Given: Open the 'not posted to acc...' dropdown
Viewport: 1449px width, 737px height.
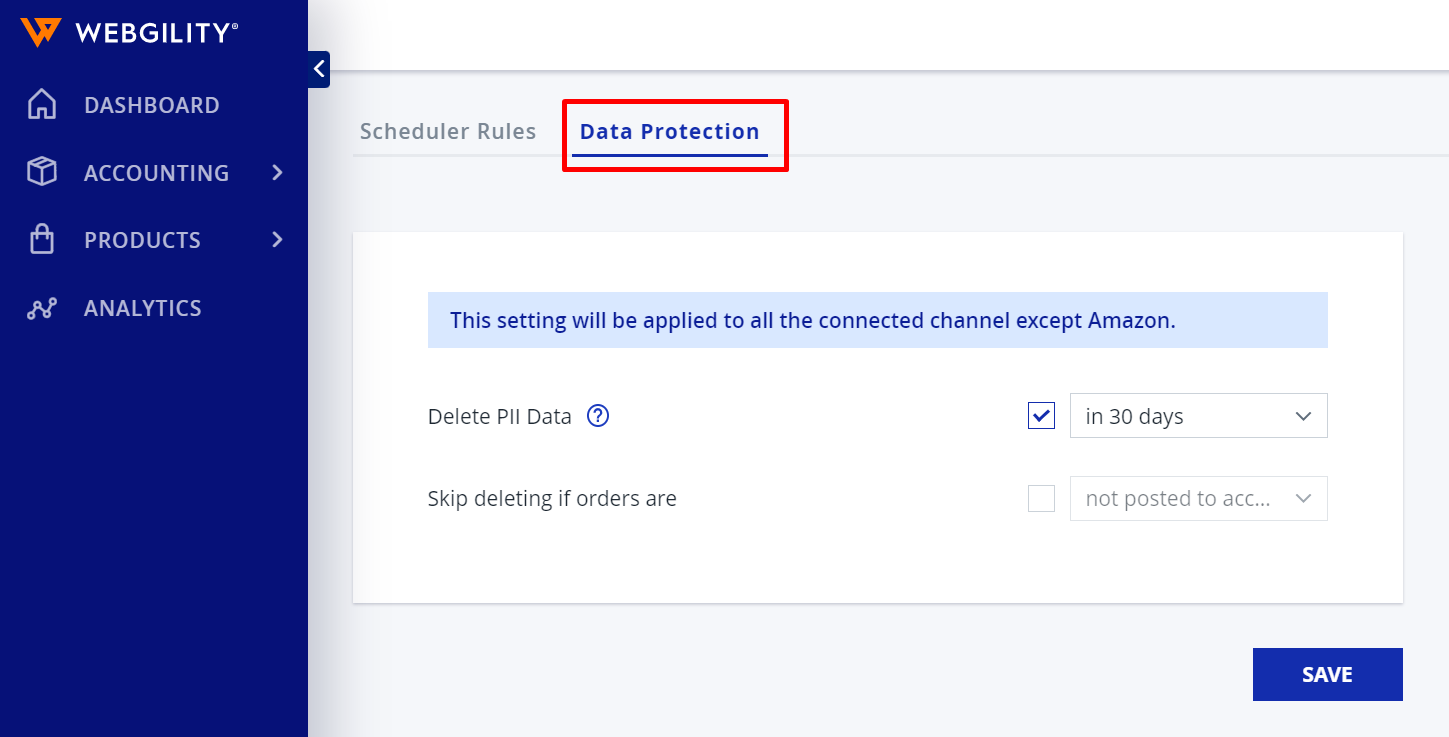Looking at the screenshot, I should [x=1198, y=498].
